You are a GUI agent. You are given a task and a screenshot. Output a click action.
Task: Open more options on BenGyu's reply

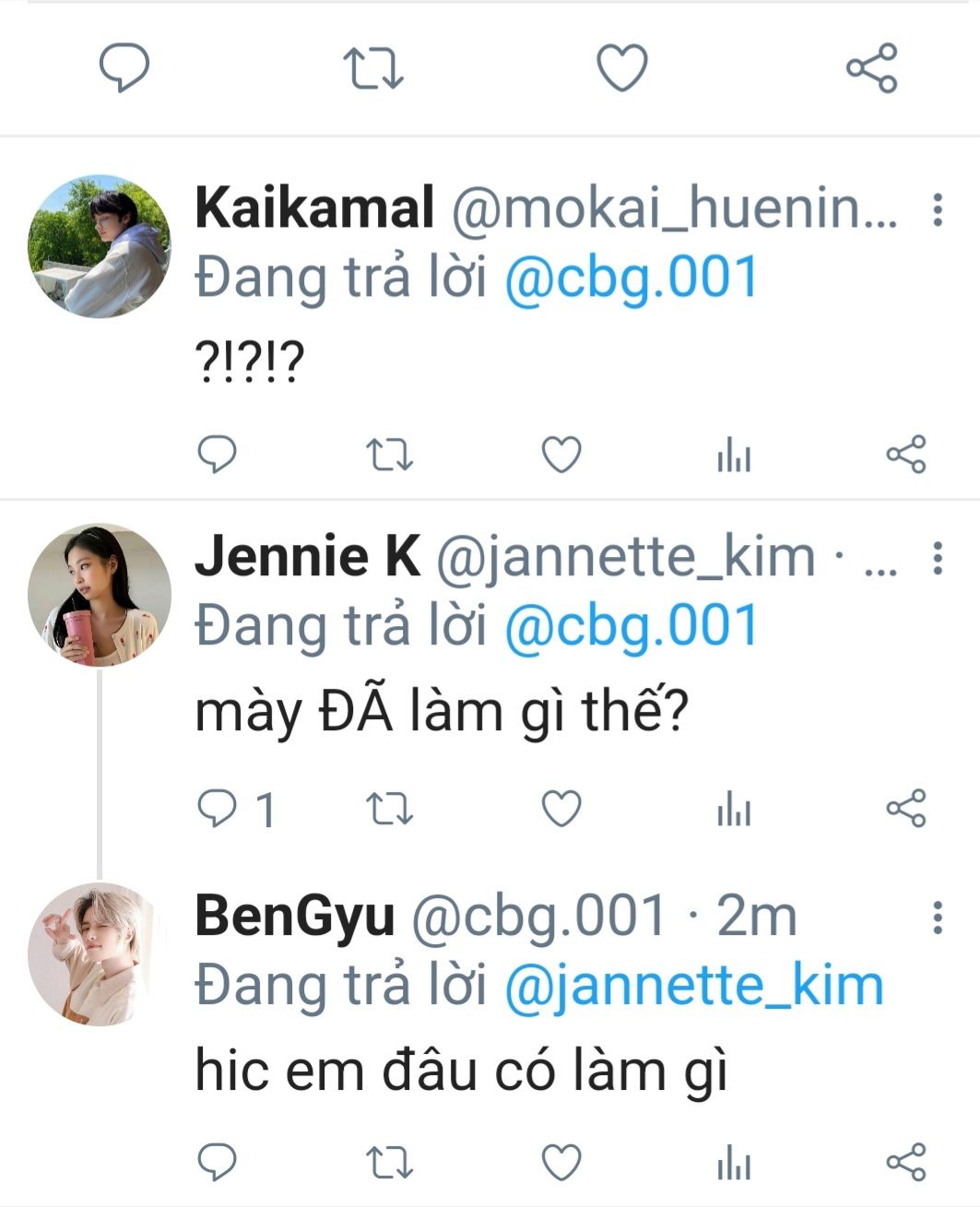[938, 917]
